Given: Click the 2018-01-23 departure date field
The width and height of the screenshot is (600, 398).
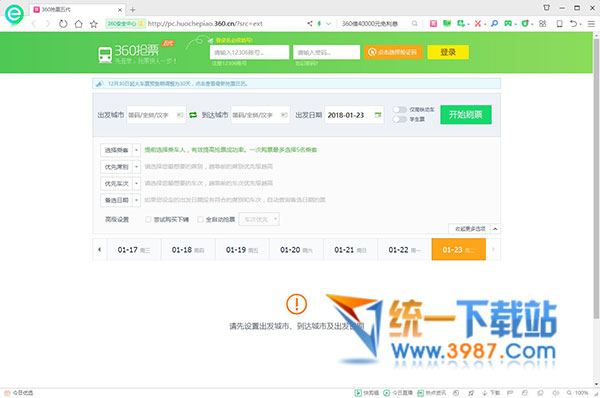Looking at the screenshot, I should [354, 115].
